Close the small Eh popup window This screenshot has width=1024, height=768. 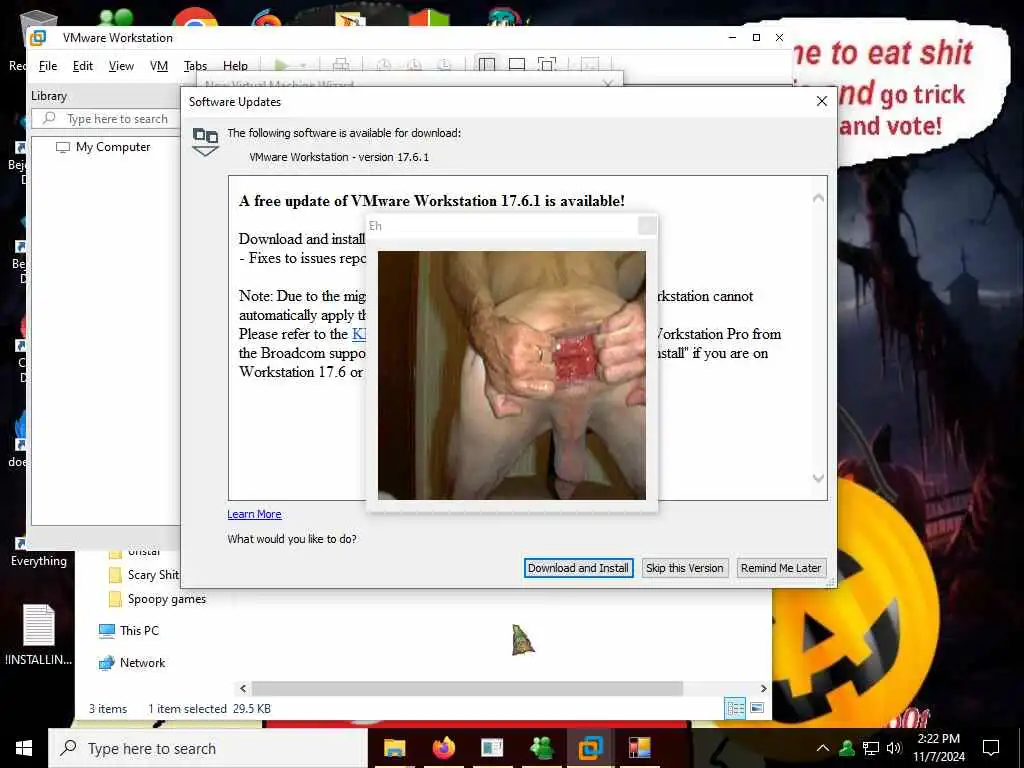click(x=647, y=225)
